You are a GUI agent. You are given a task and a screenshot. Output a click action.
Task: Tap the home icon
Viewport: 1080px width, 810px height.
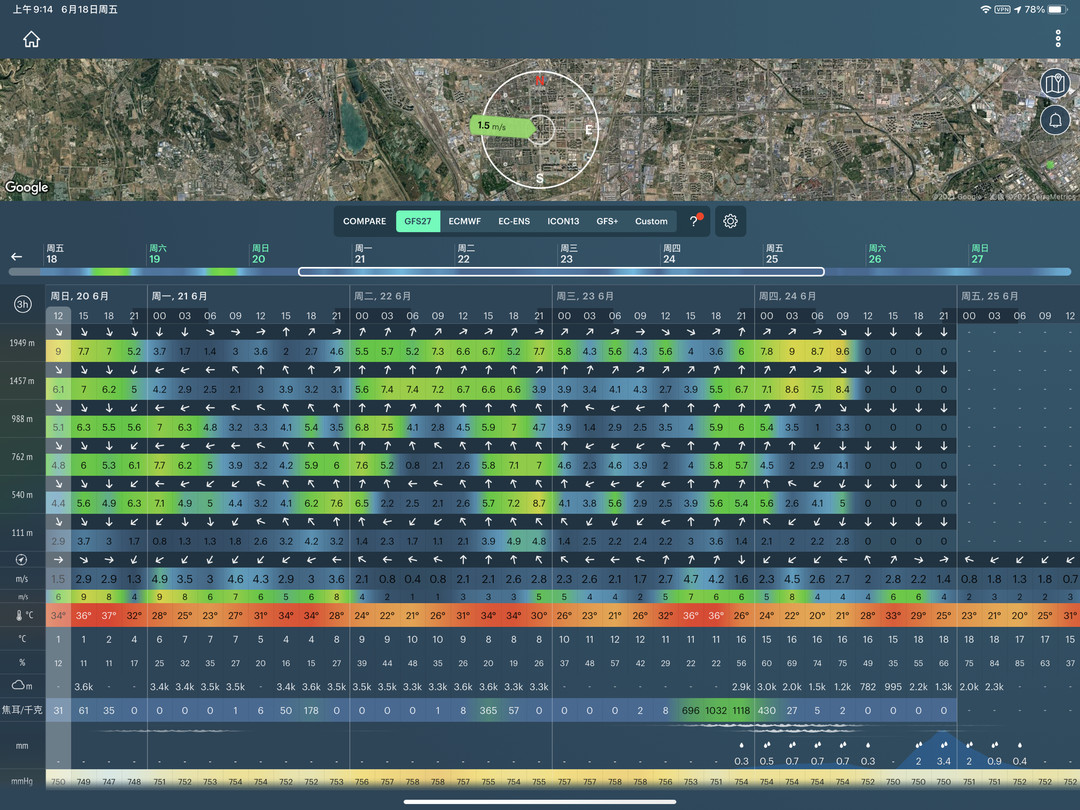click(32, 40)
